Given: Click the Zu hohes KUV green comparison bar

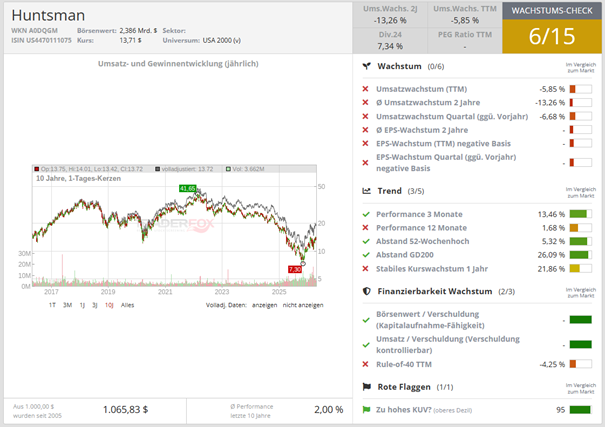Looking at the screenshot, I should (580, 410).
